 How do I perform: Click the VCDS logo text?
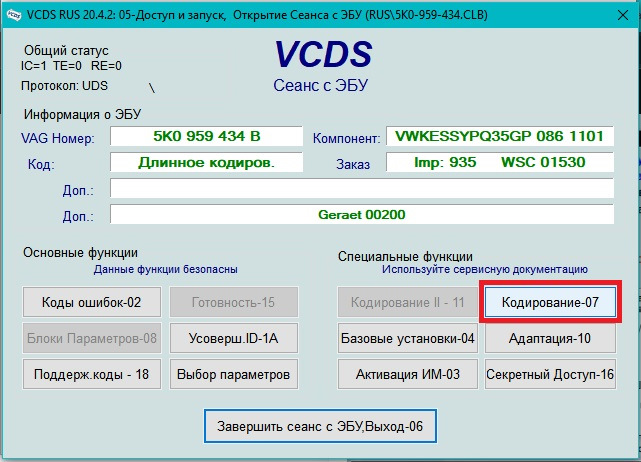(x=323, y=54)
